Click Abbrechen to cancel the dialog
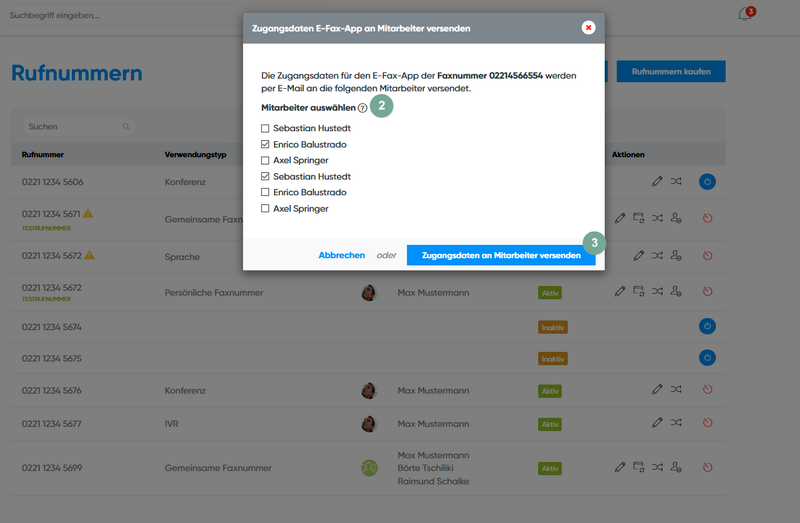 [x=341, y=255]
